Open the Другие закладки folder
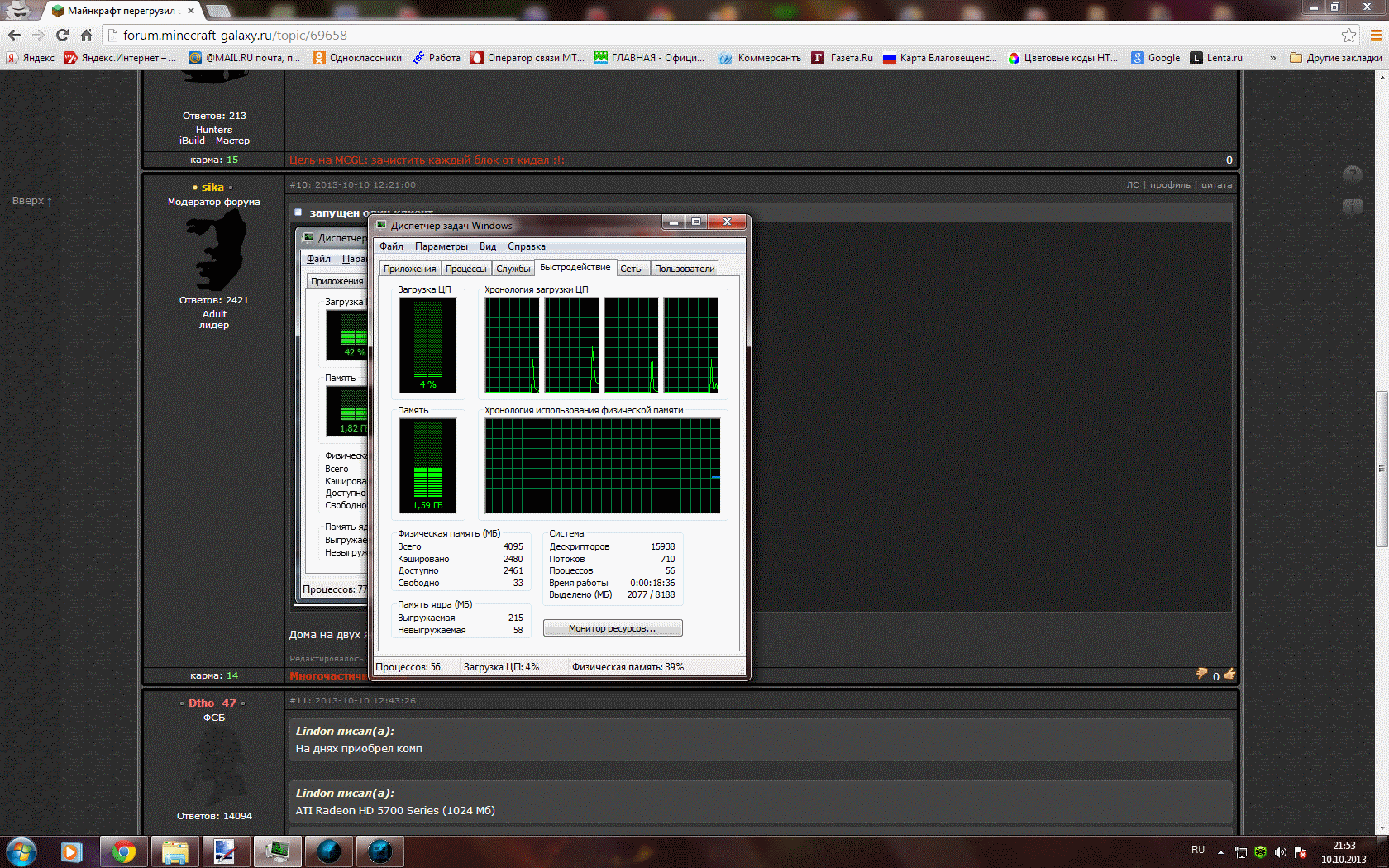Viewport: 1389px width, 868px height. [x=1336, y=58]
